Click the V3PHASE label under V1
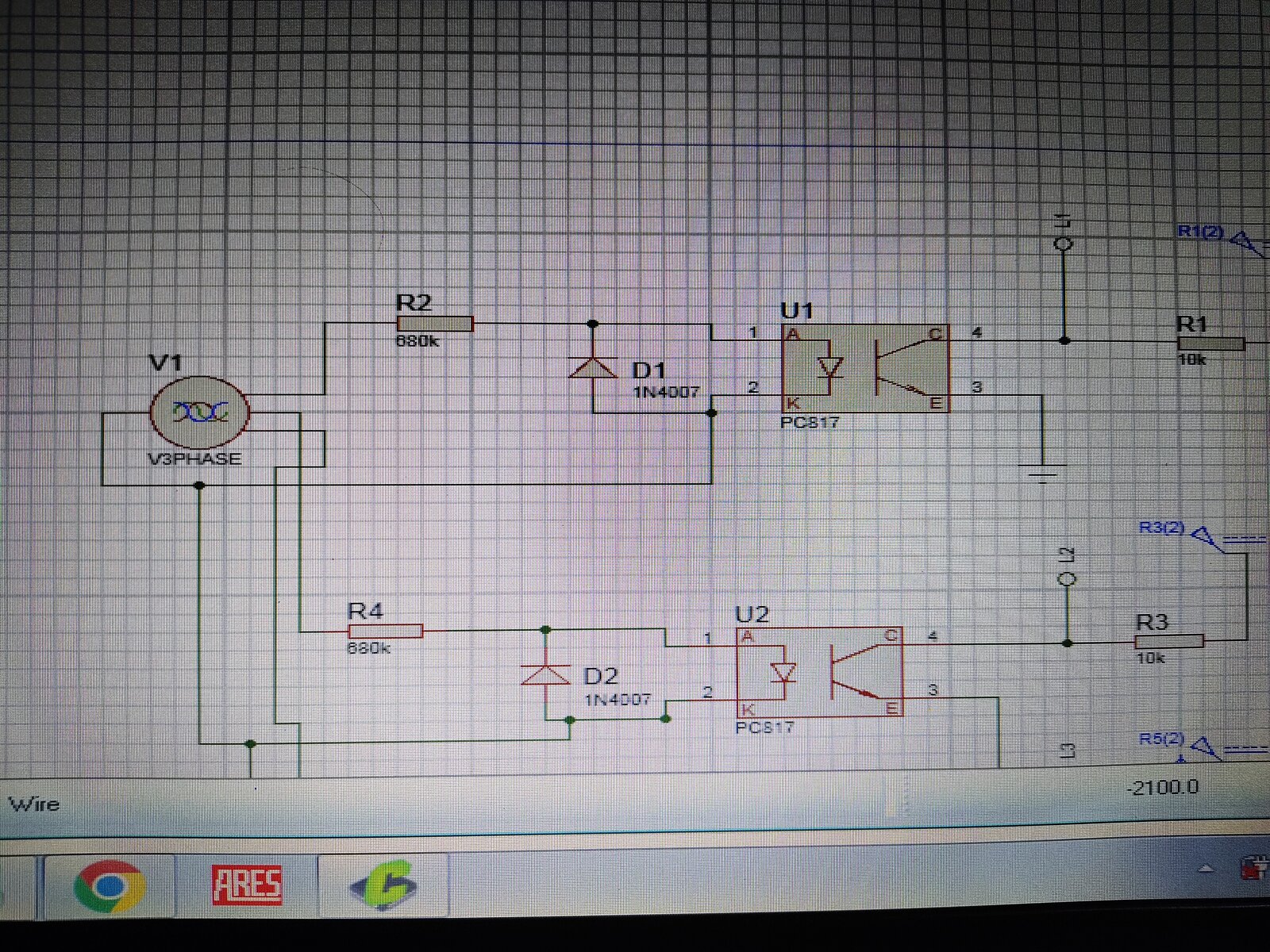Viewport: 1270px width, 952px height. [x=194, y=459]
